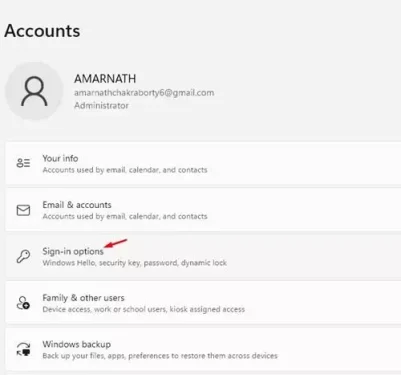The image size is (401, 375).
Task: Click the 'Back up your files, apps' description
Action: point(160,356)
